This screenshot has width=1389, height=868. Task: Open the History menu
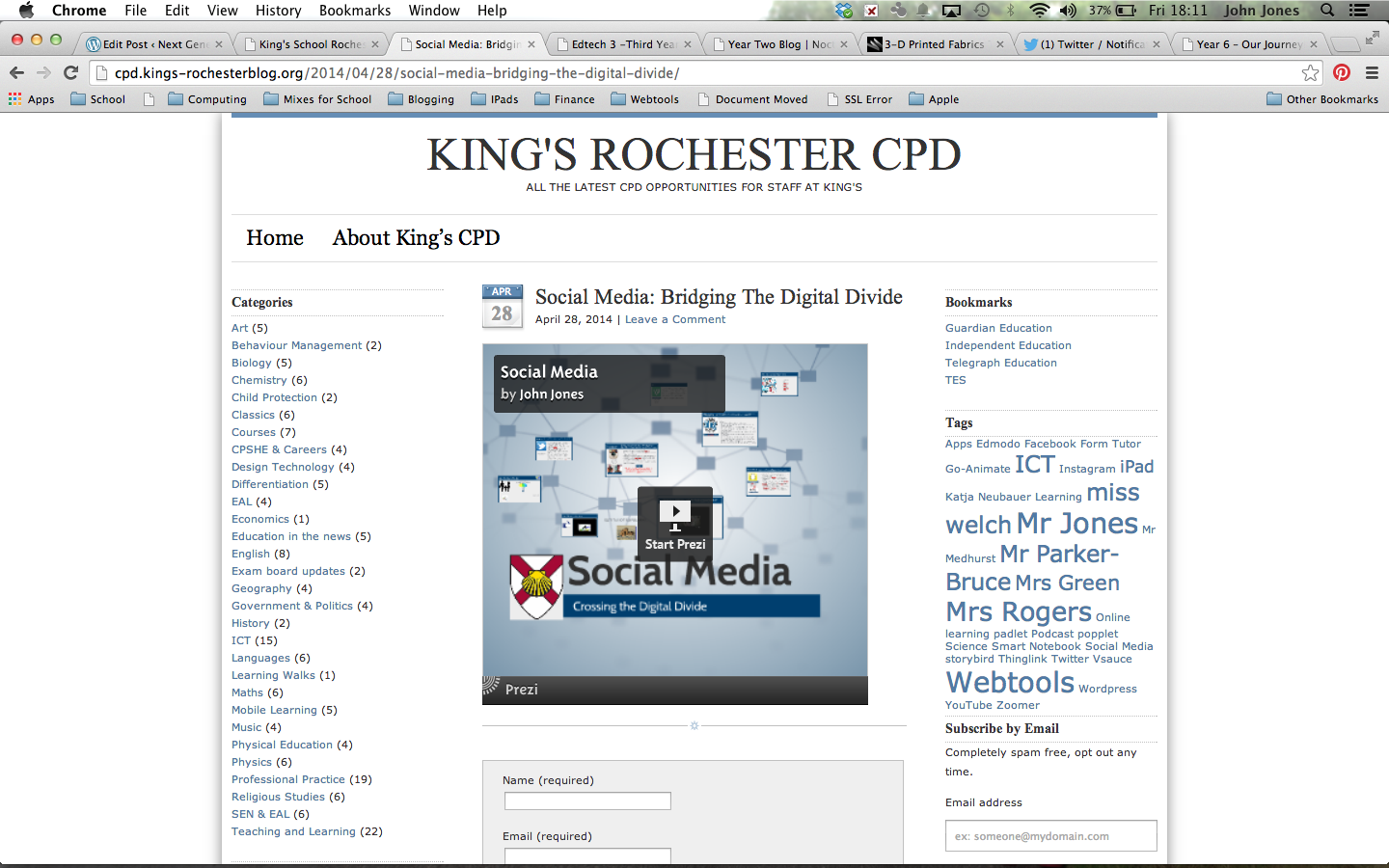coord(278,11)
